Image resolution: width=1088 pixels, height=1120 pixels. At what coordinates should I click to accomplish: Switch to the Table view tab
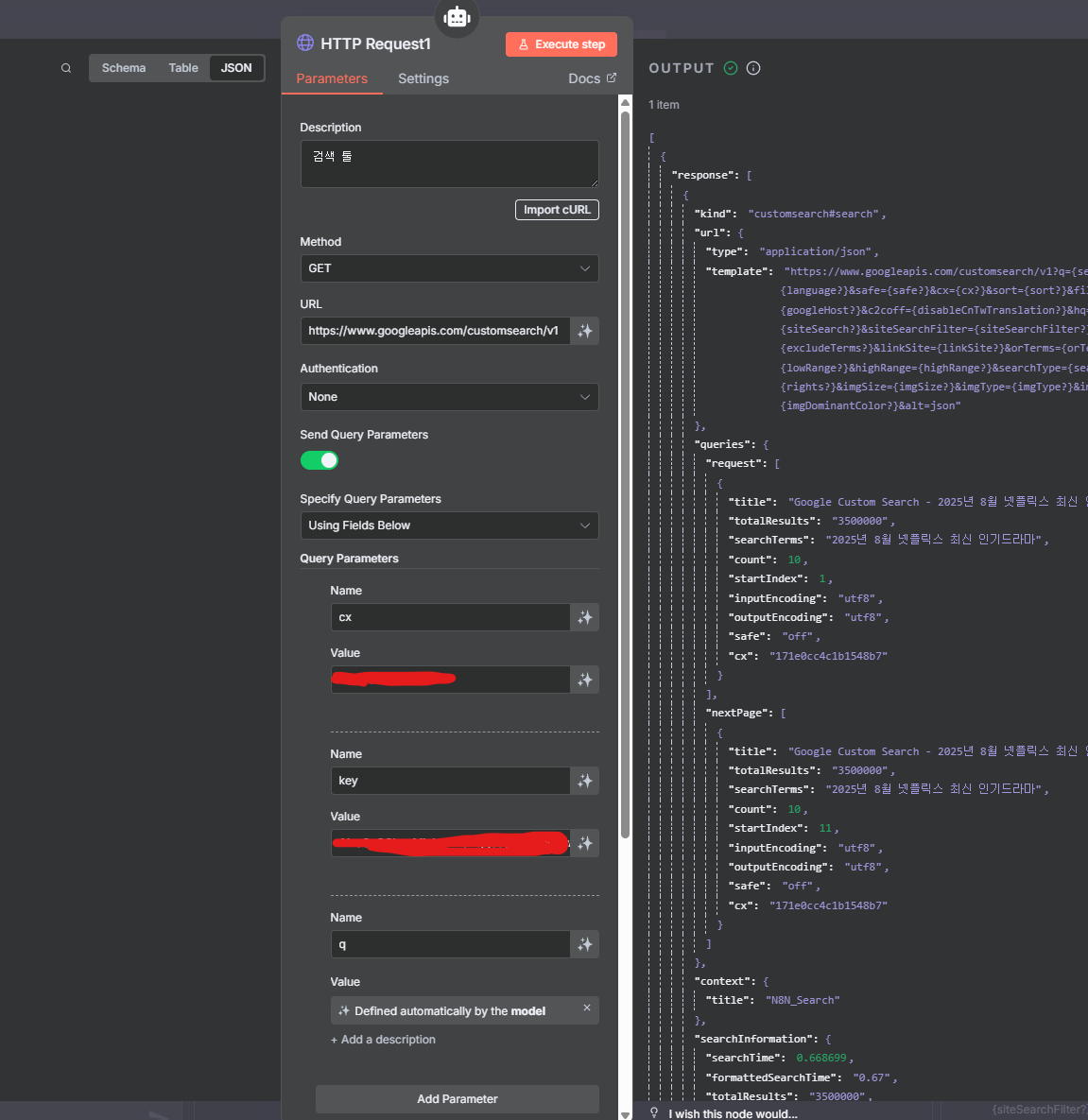(183, 68)
